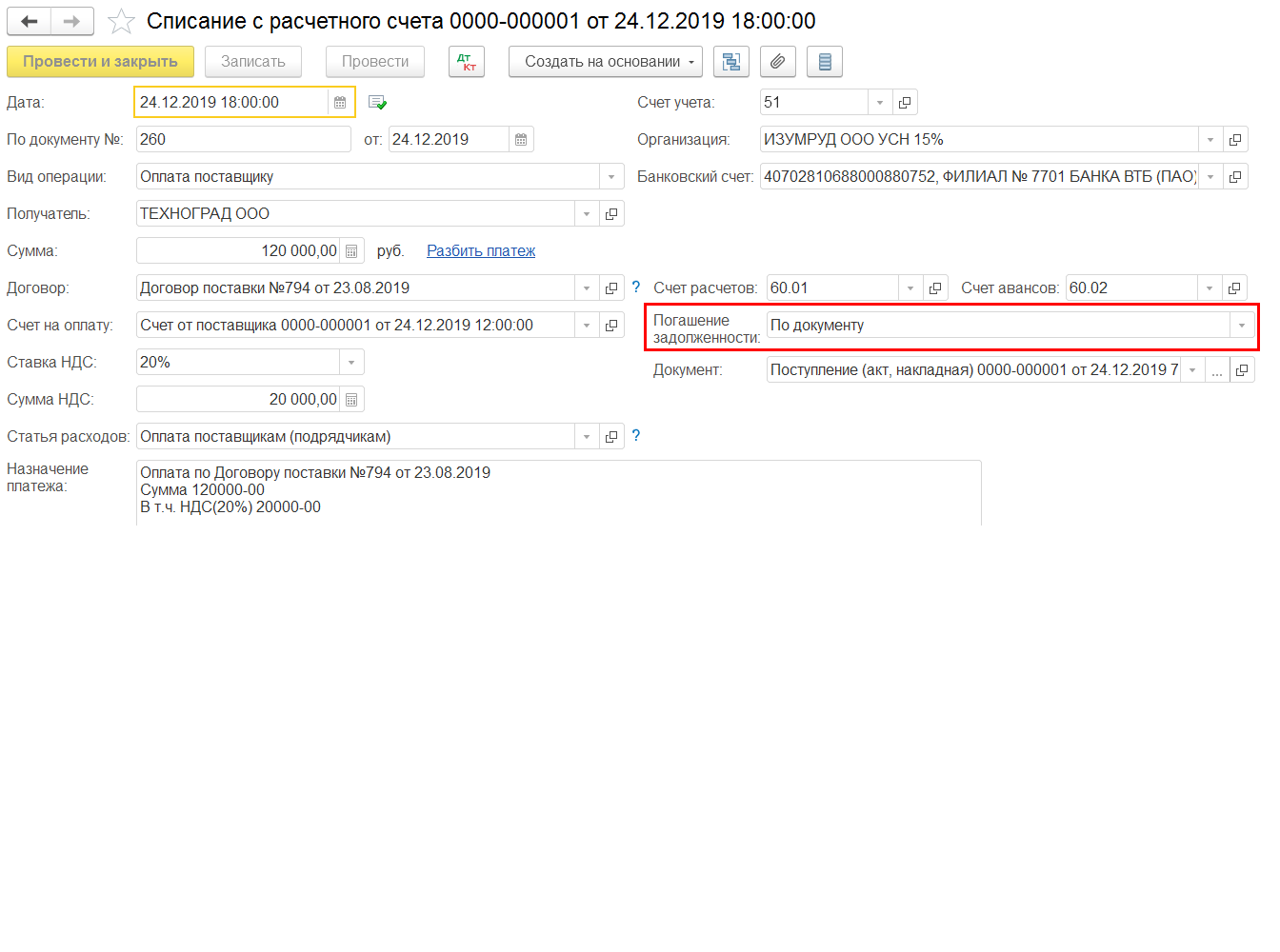
Task: Expand Счет учета 51 dropdown
Action: pyautogui.click(x=880, y=102)
